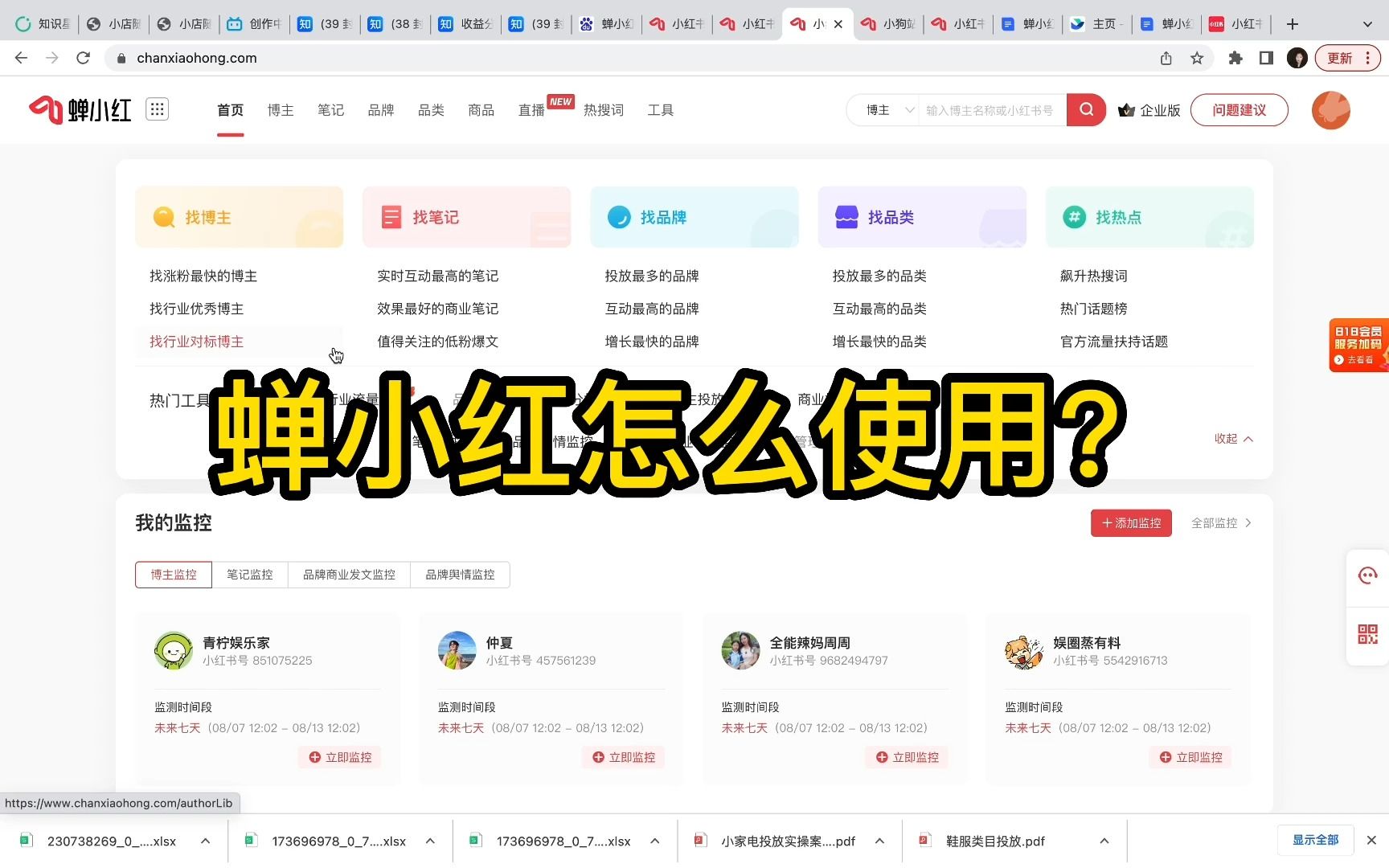The height and width of the screenshot is (868, 1389).
Task: Switch to 博主监控 tab
Action: (x=174, y=575)
